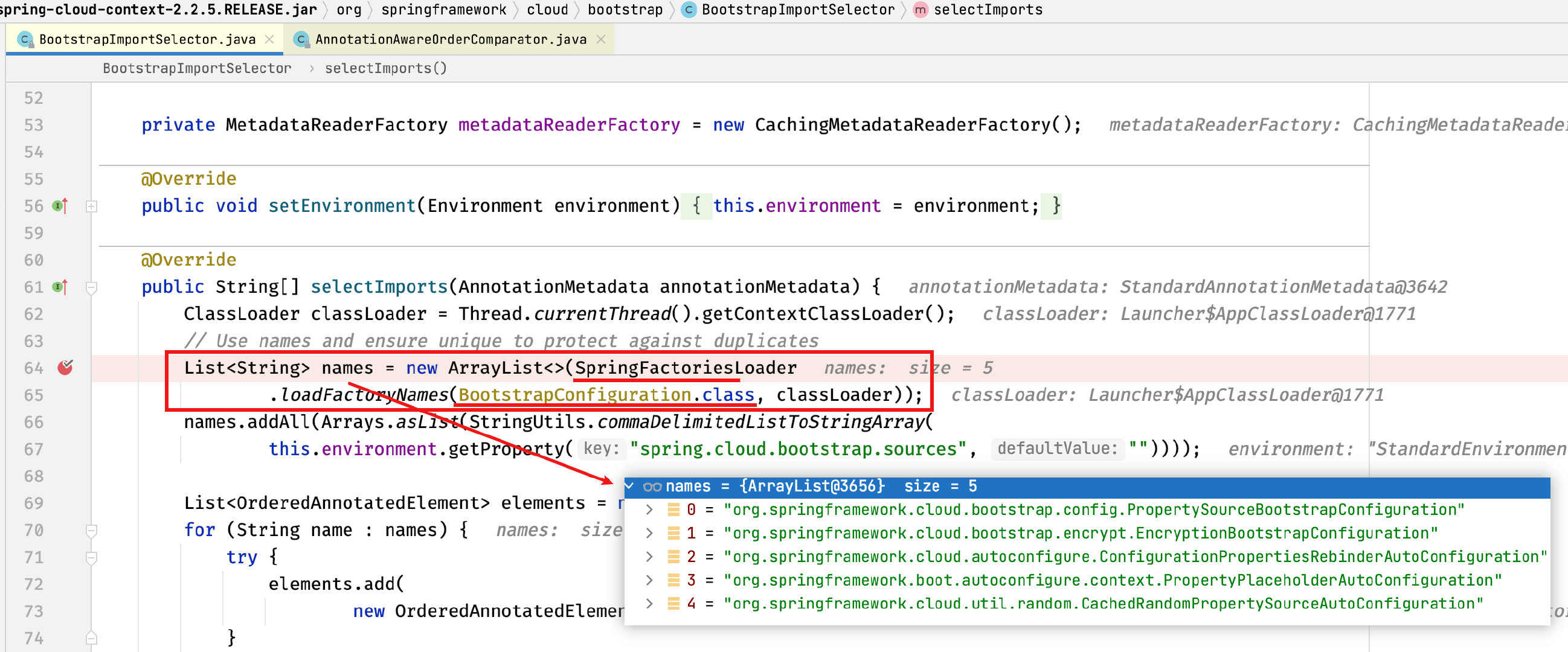
Task: Click loadFactoryNames call on line 65
Action: click(x=364, y=395)
